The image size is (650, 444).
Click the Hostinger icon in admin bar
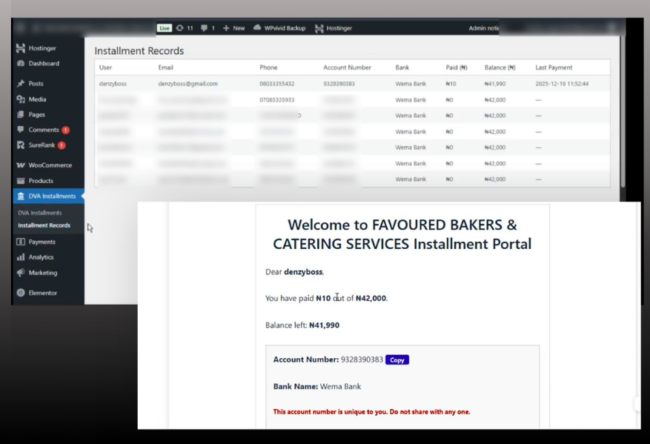[319, 28]
